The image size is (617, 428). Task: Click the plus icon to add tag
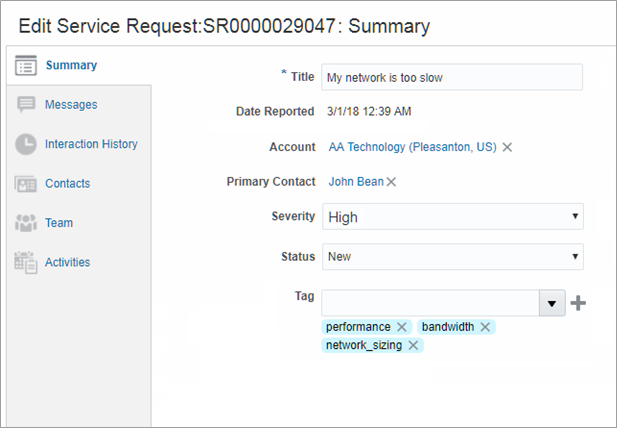(x=577, y=303)
